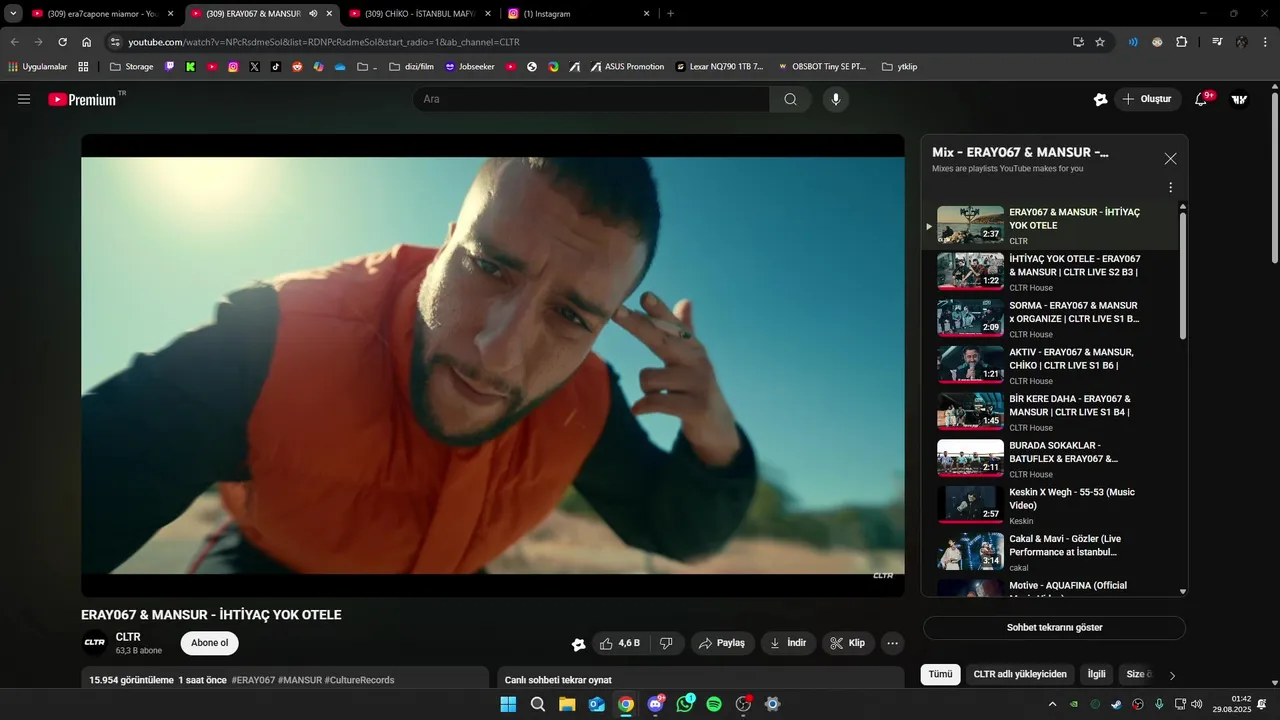Reload the page

(x=62, y=42)
